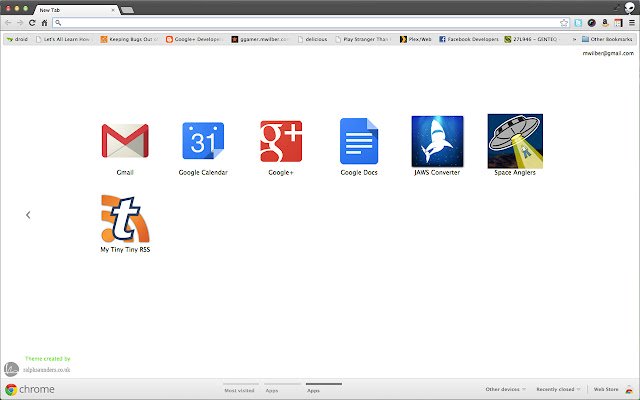Viewport: 640px width, 400px height.
Task: Click the Web Store rainbow icon
Action: (x=629, y=389)
